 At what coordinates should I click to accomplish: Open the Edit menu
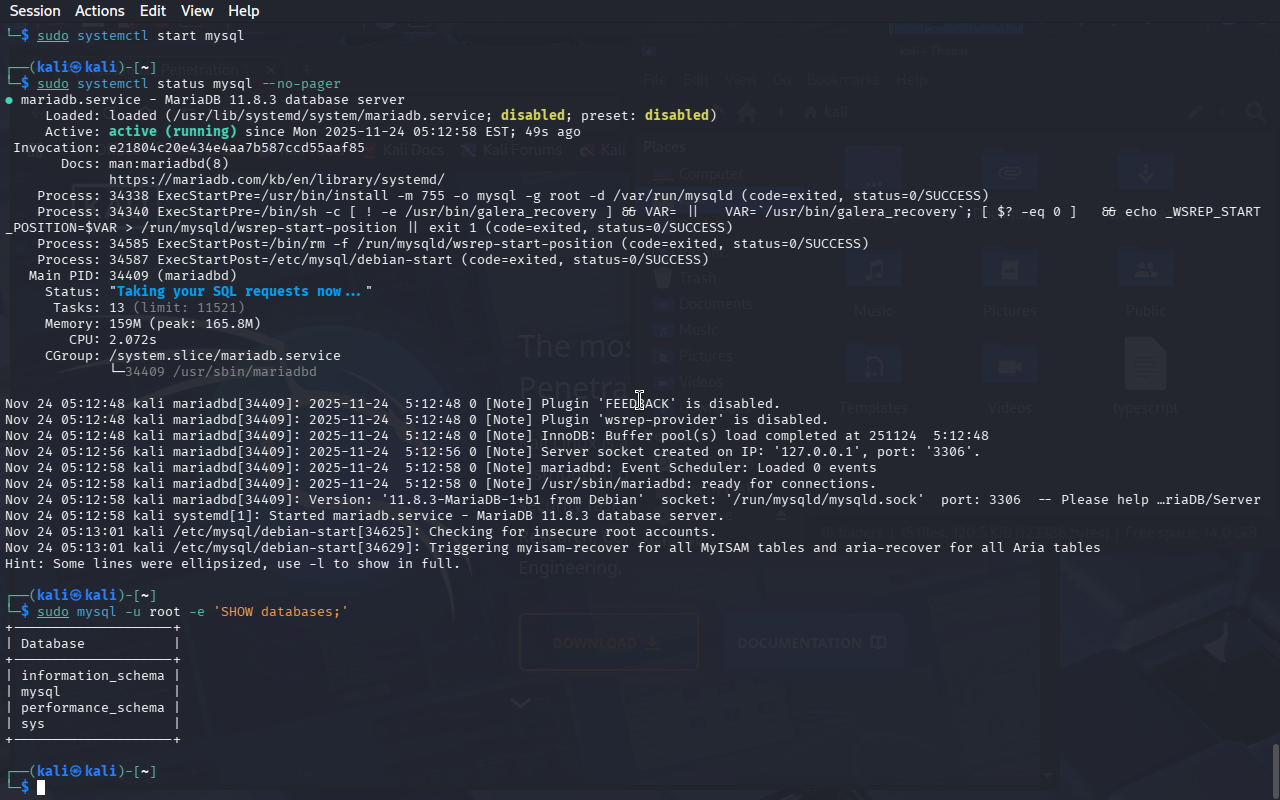click(153, 11)
